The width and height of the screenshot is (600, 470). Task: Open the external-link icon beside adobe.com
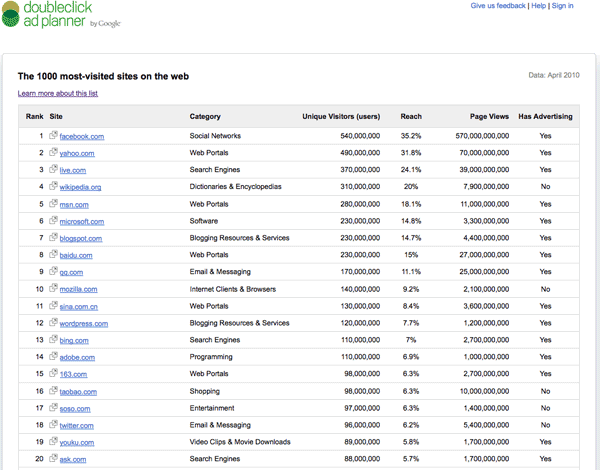pyautogui.click(x=53, y=356)
